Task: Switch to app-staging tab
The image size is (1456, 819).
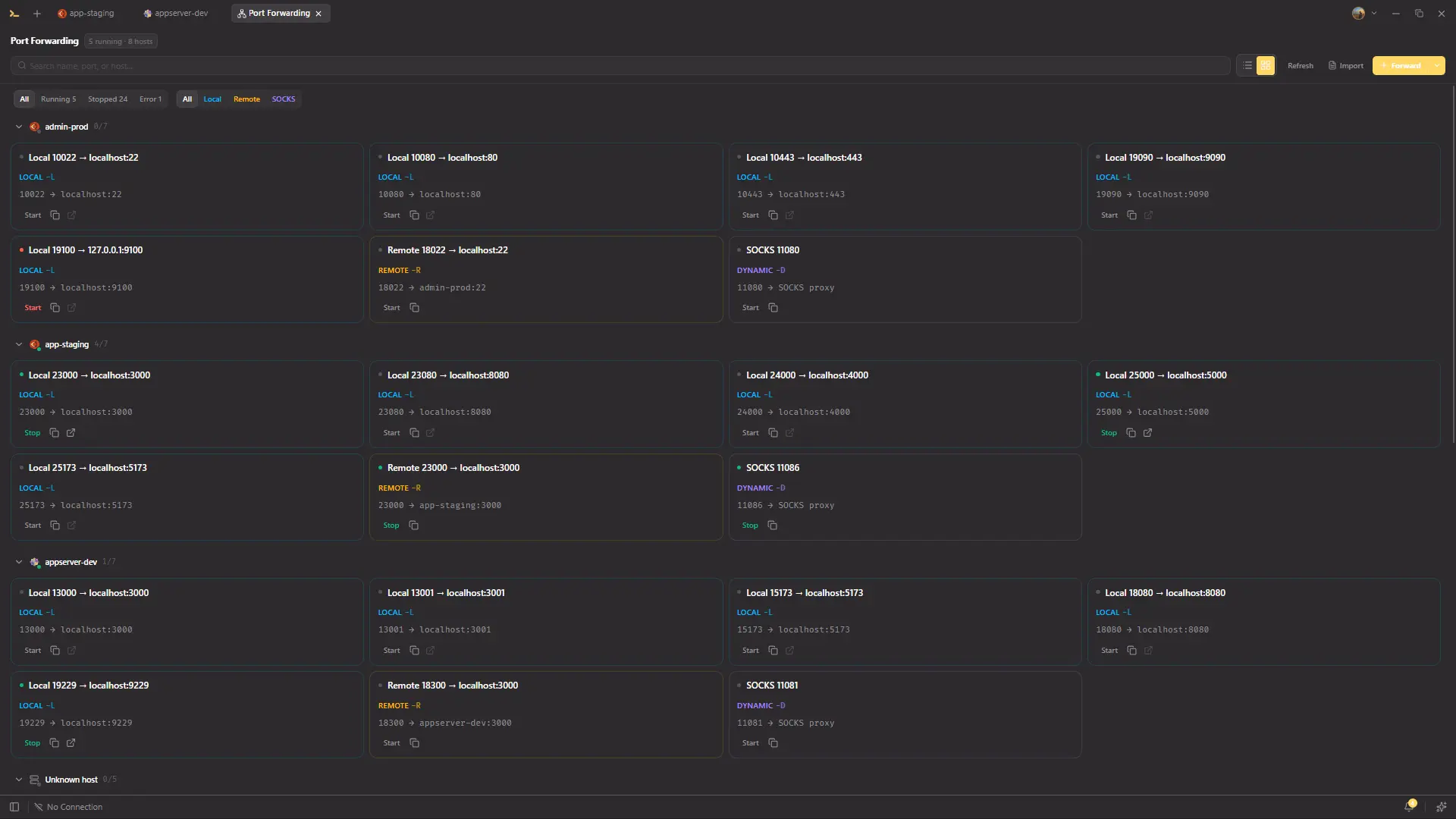Action: click(86, 14)
